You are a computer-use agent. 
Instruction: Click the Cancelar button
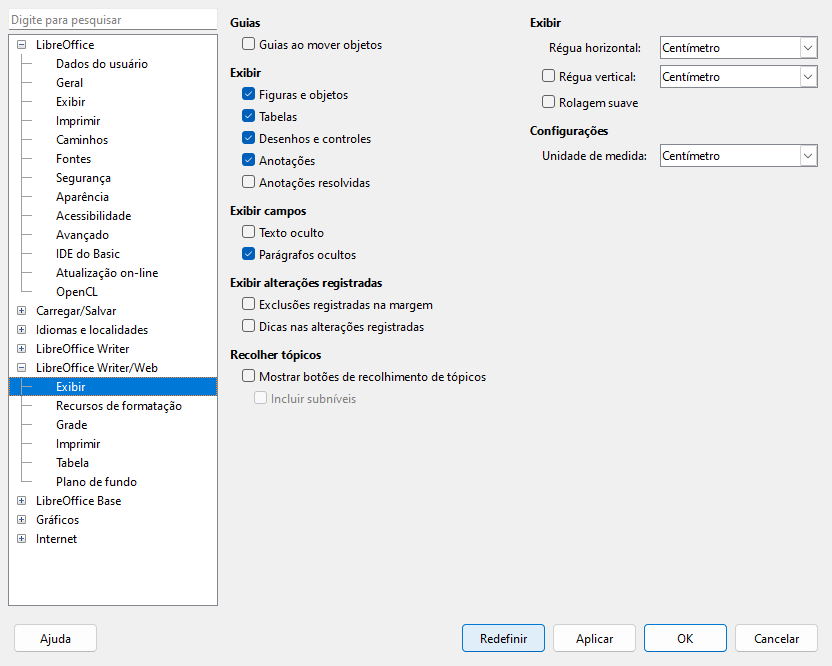tap(776, 638)
